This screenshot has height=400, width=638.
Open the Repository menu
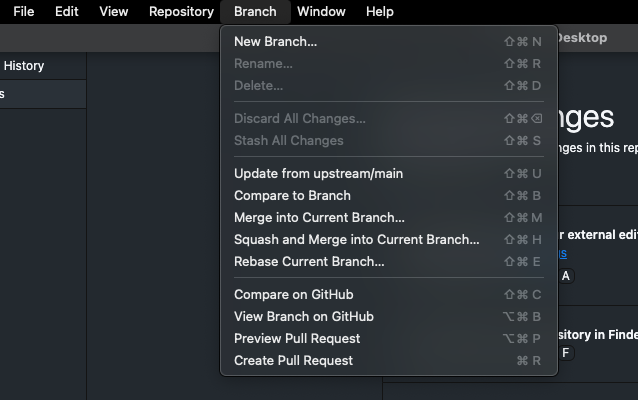coord(181,11)
